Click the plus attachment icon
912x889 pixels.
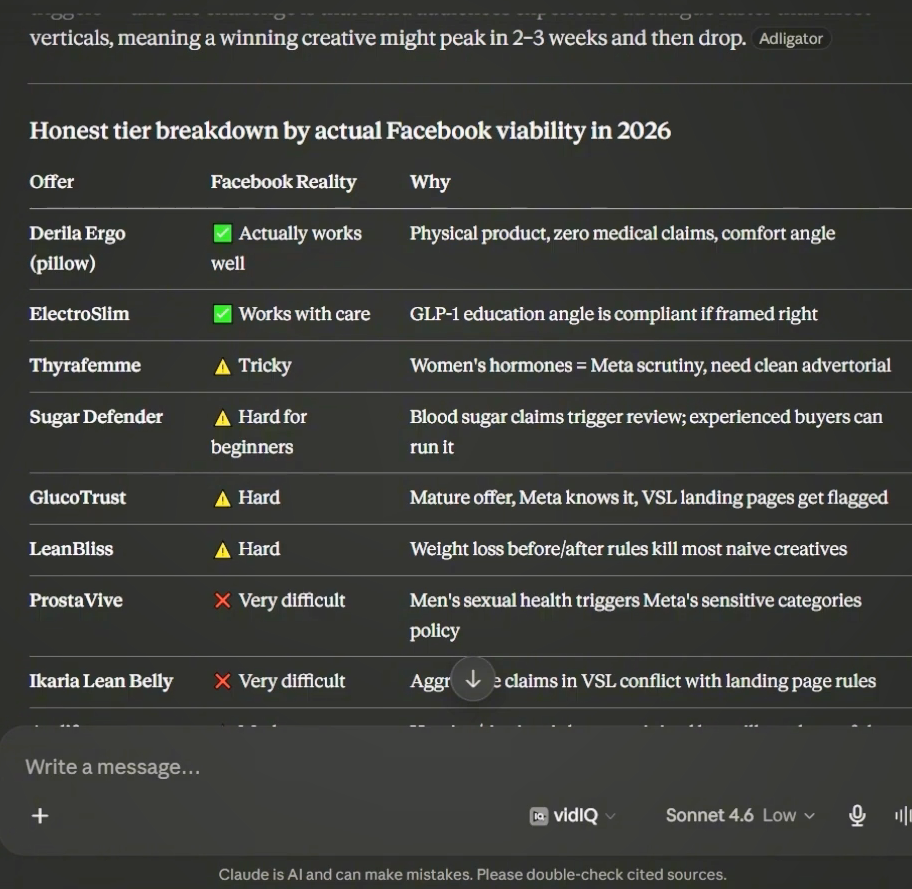(x=40, y=816)
